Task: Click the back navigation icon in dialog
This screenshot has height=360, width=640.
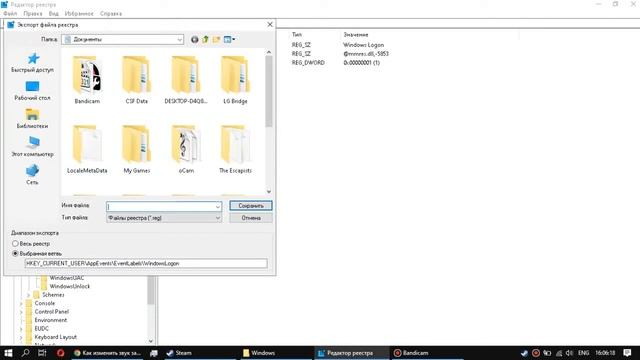Action: [x=195, y=40]
